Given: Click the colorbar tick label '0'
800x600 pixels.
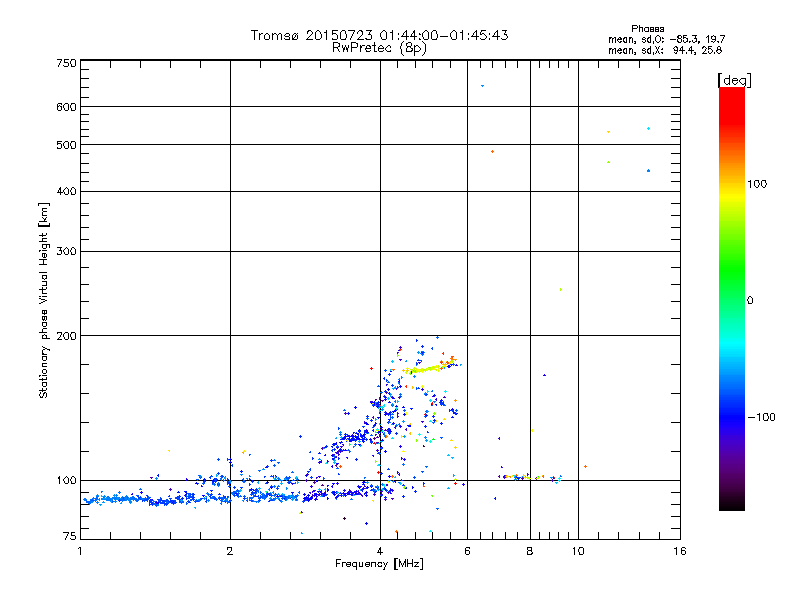Looking at the screenshot, I should 750,301.
